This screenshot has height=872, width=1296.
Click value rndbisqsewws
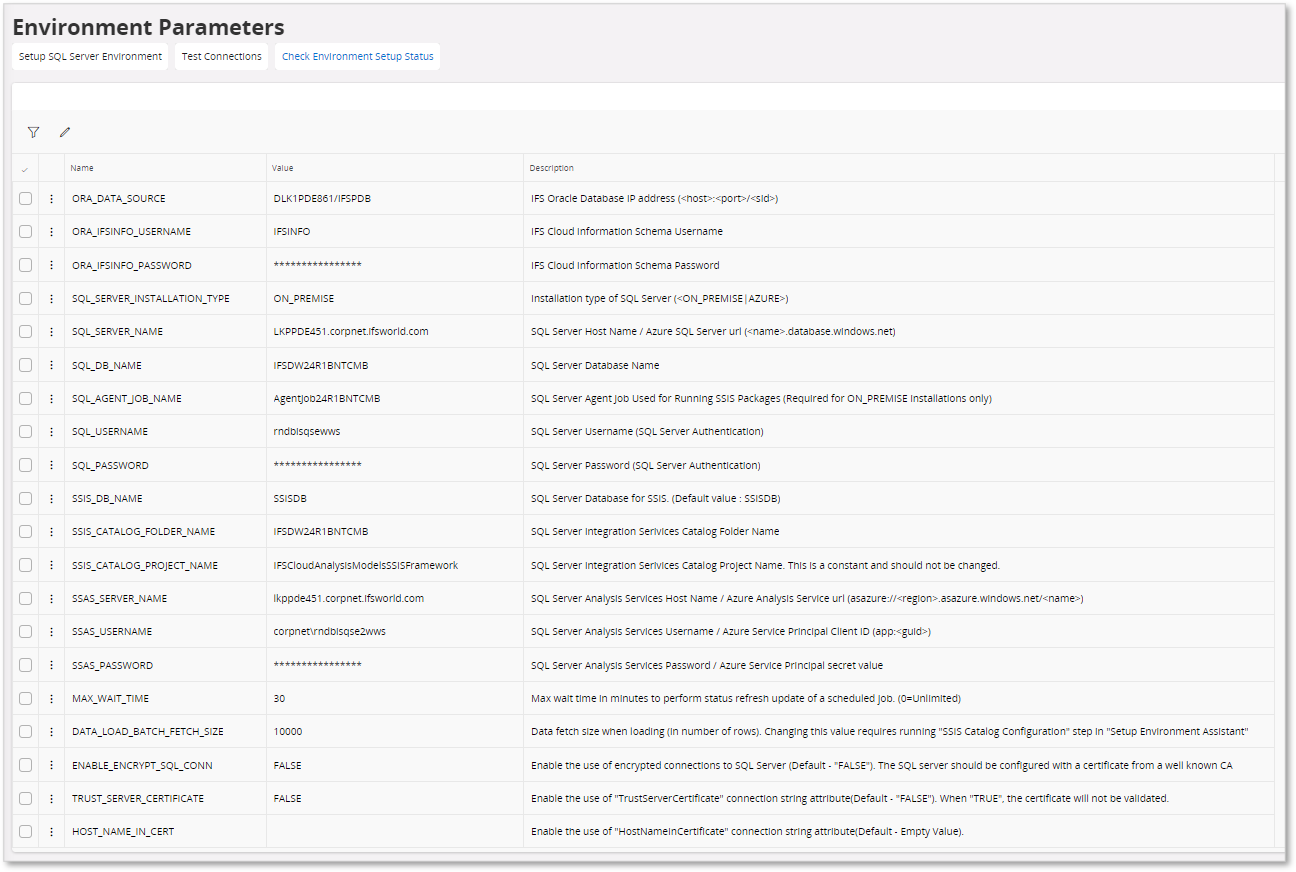307,431
